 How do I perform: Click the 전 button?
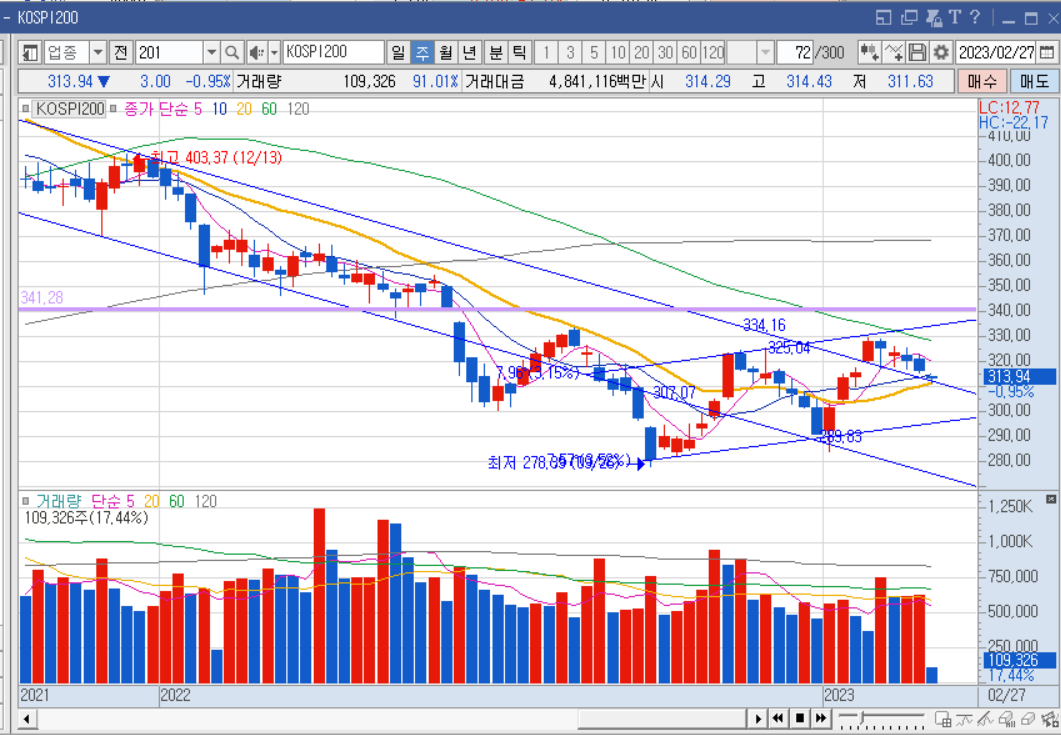[x=120, y=52]
